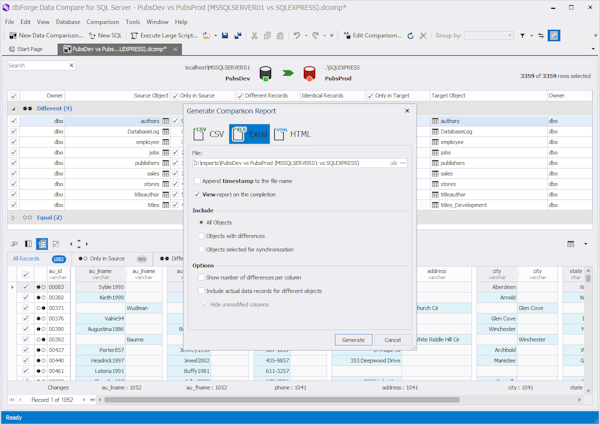Click the Save icon in toolbar
The width and height of the screenshot is (600, 425).
click(x=225, y=36)
